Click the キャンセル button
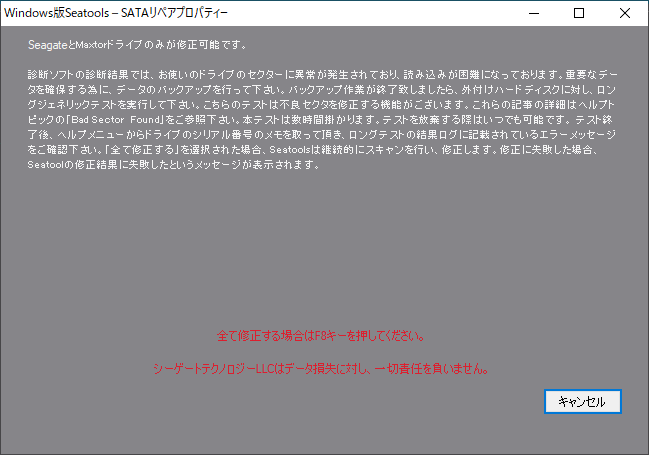 pyautogui.click(x=582, y=401)
